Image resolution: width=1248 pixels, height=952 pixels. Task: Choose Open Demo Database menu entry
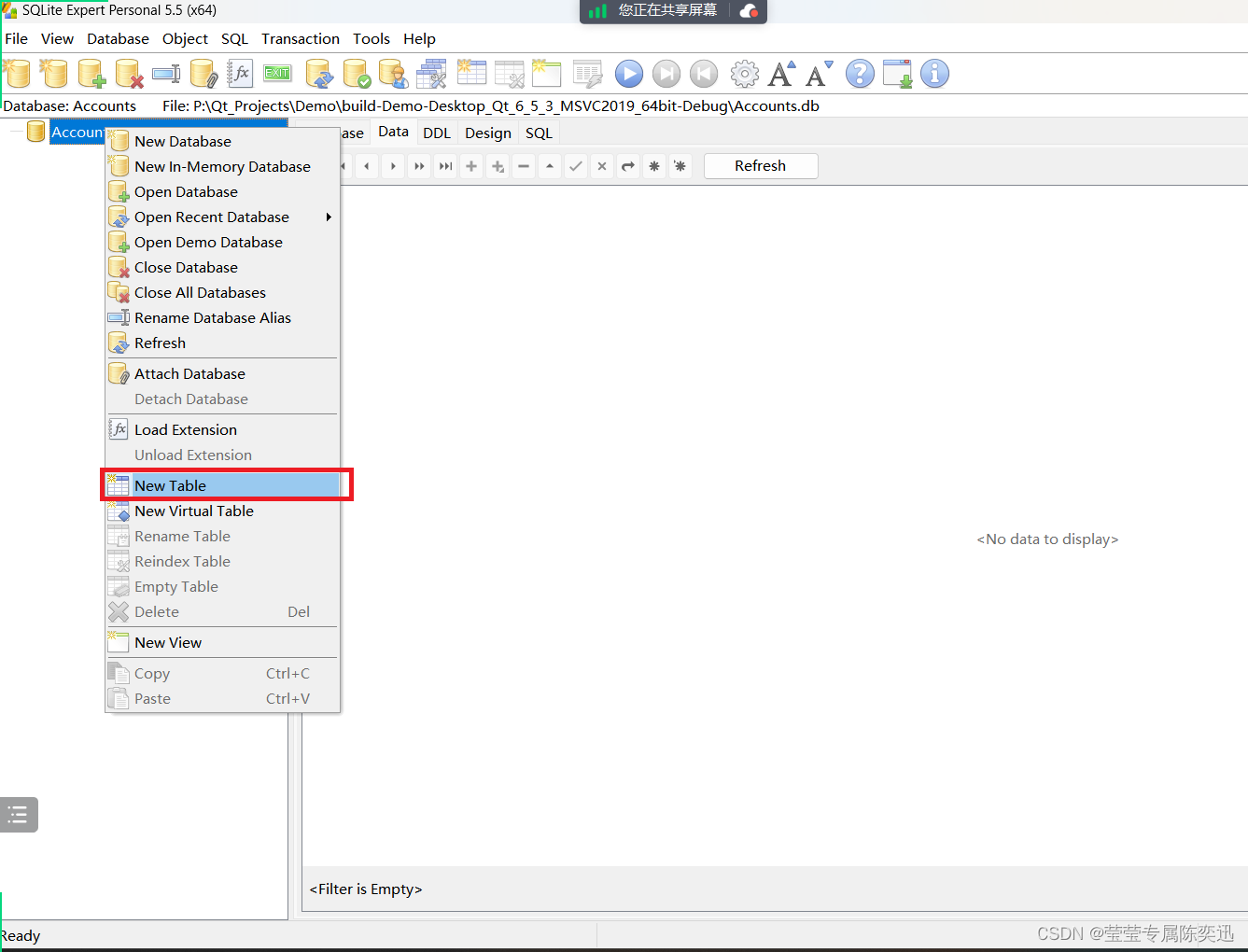(x=223, y=242)
